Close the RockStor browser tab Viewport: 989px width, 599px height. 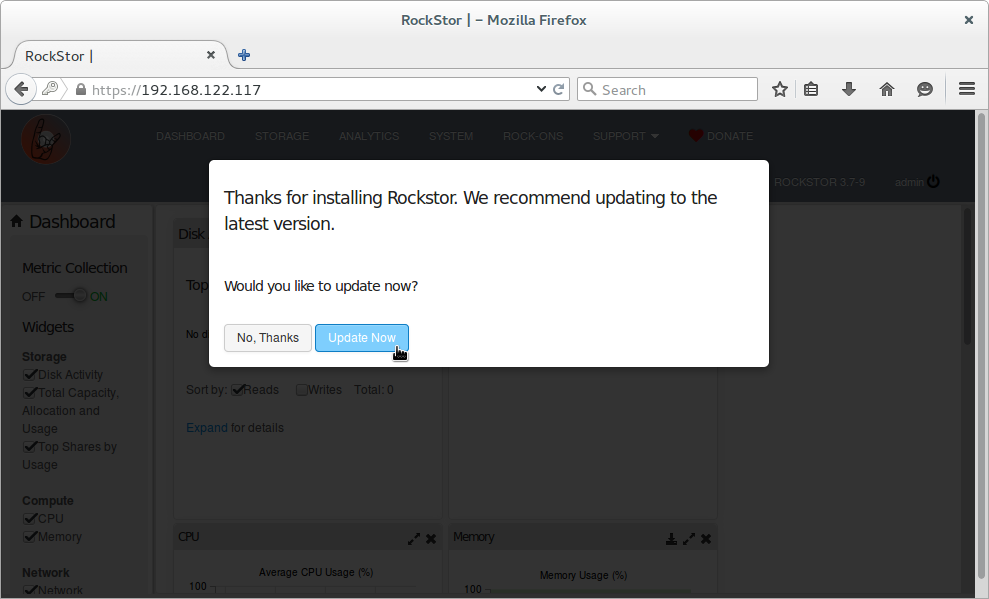pos(211,55)
